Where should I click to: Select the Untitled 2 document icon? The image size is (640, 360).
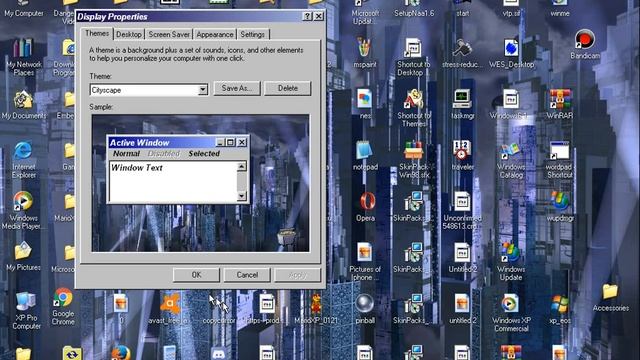click(x=462, y=257)
